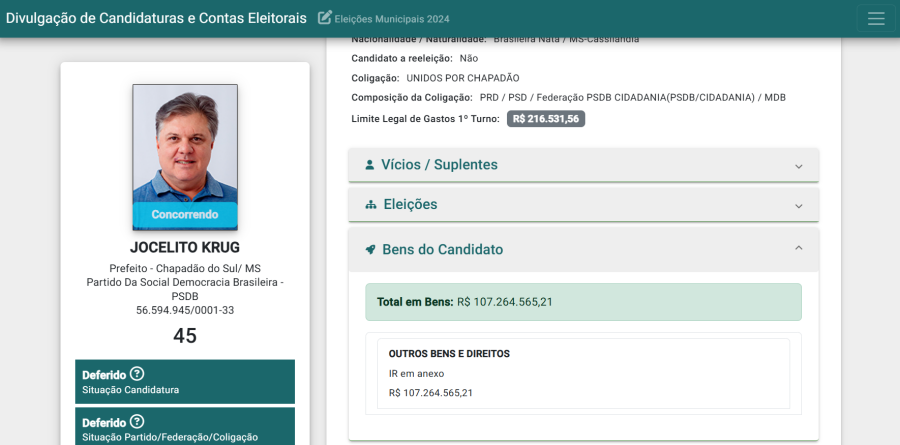900x445 pixels.
Task: Click the coalition name UNIDOS POR CHAPADÃO
Action: [463, 78]
